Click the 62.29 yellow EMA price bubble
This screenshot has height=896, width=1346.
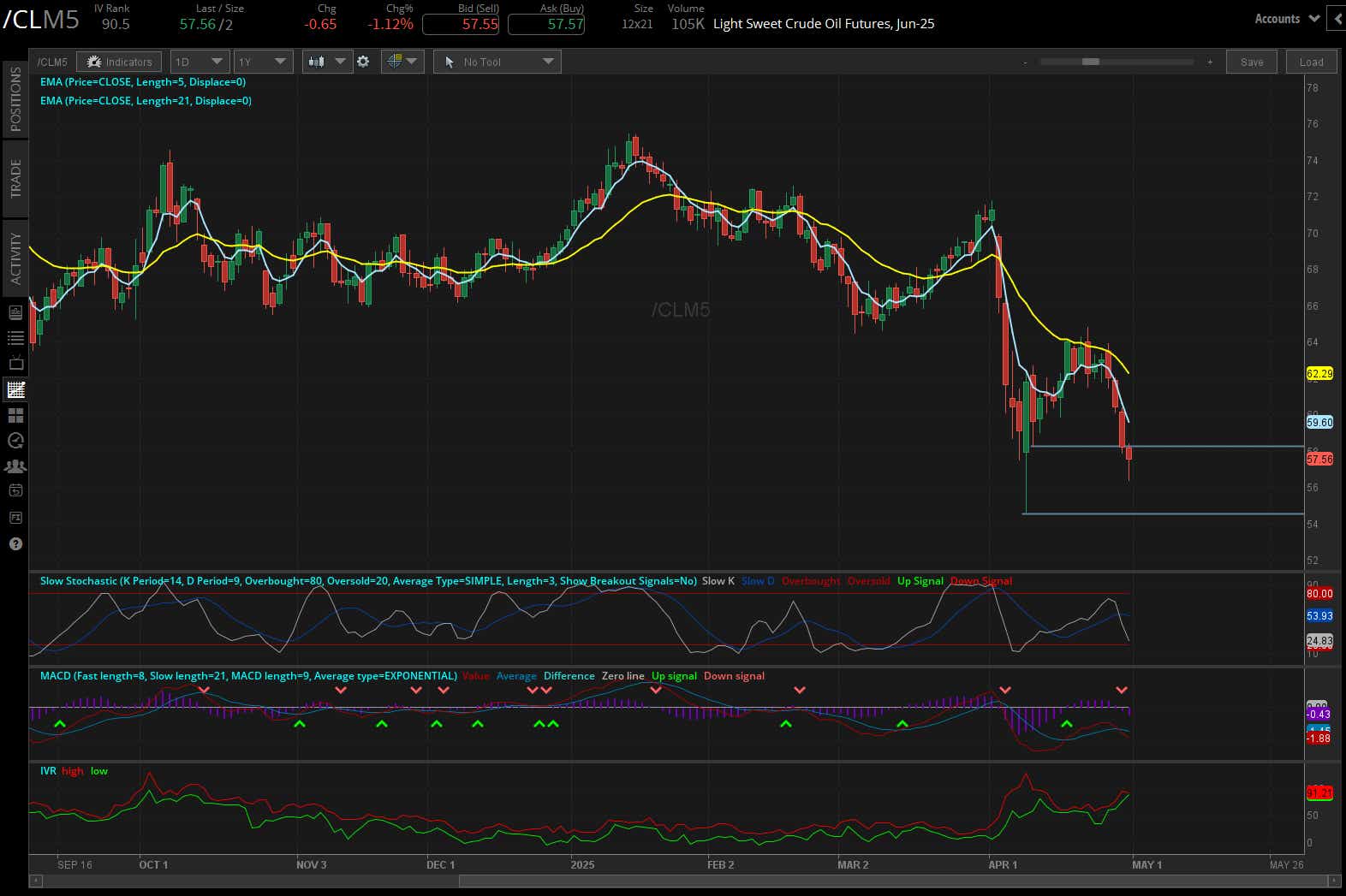pyautogui.click(x=1319, y=373)
